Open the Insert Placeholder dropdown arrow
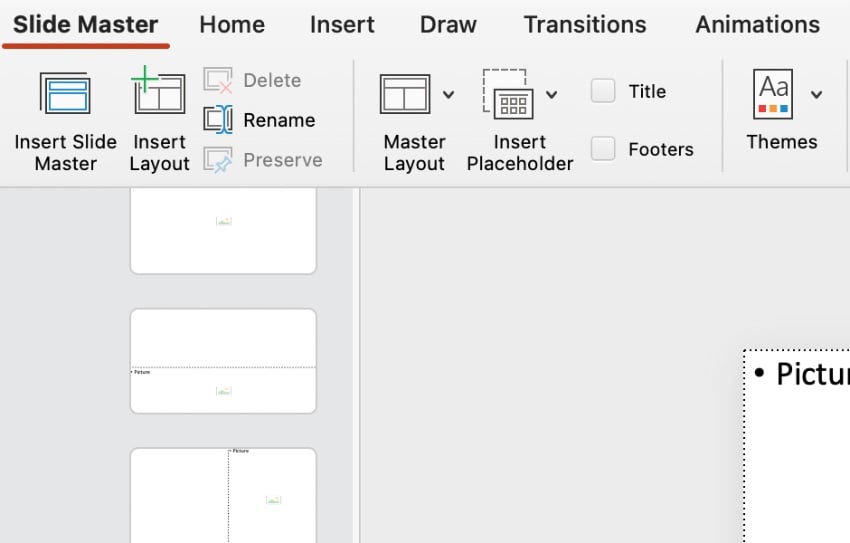 point(552,95)
